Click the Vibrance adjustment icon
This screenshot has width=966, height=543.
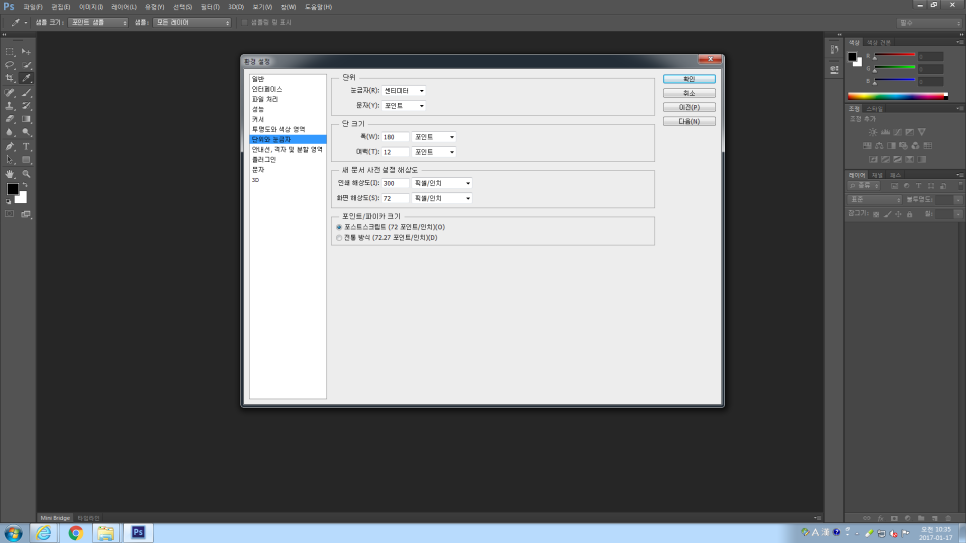click(922, 132)
